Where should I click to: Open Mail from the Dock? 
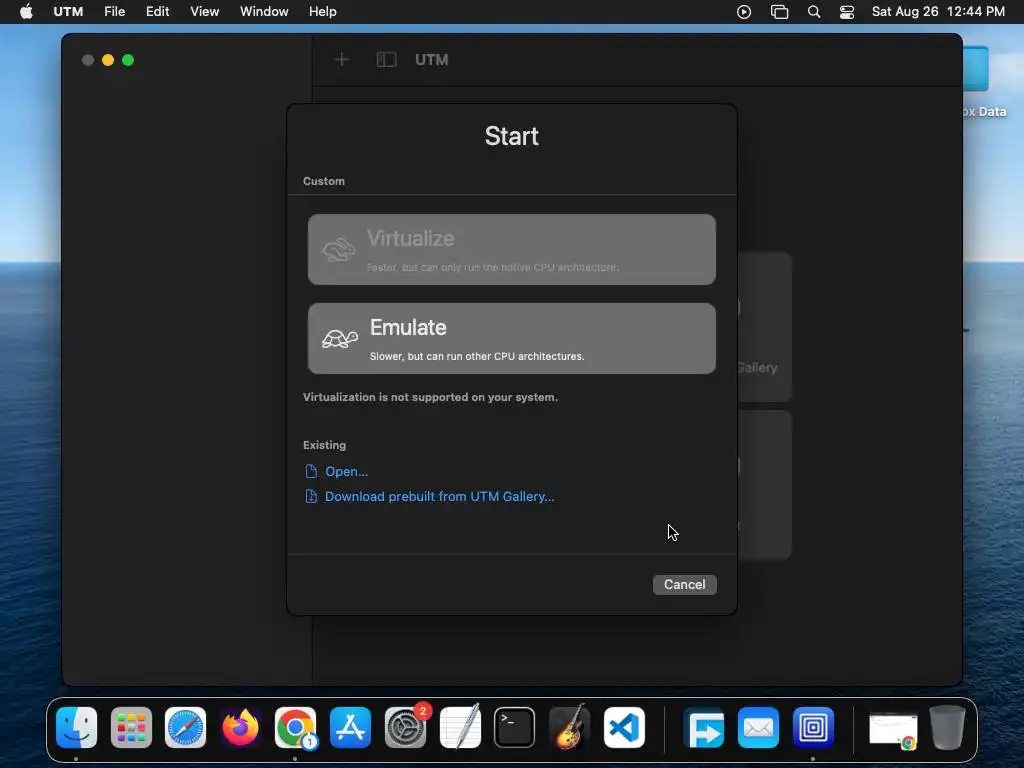pyautogui.click(x=758, y=728)
